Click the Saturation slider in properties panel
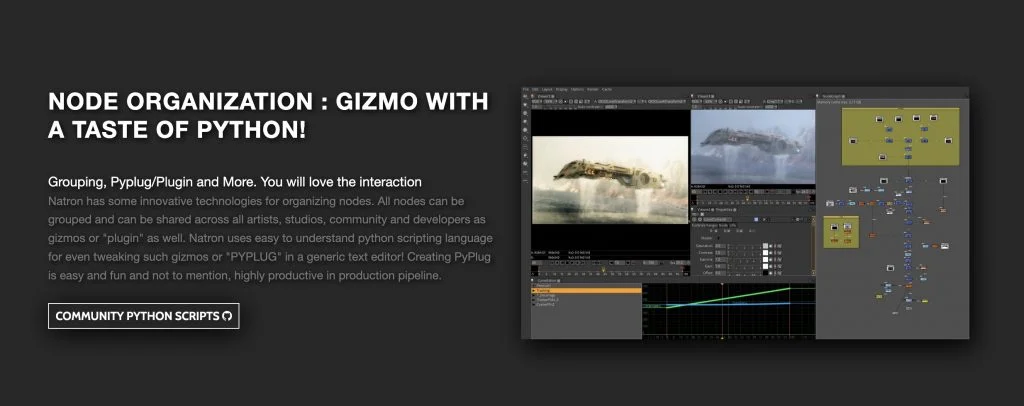 coord(744,246)
